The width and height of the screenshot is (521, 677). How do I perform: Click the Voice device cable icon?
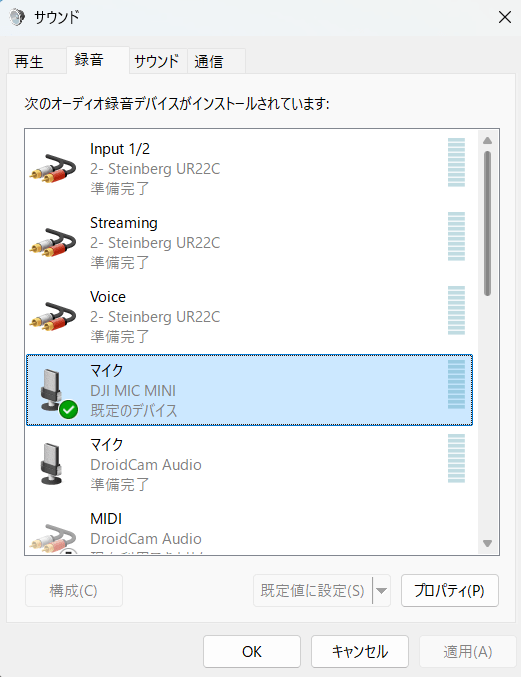pyautogui.click(x=53, y=316)
